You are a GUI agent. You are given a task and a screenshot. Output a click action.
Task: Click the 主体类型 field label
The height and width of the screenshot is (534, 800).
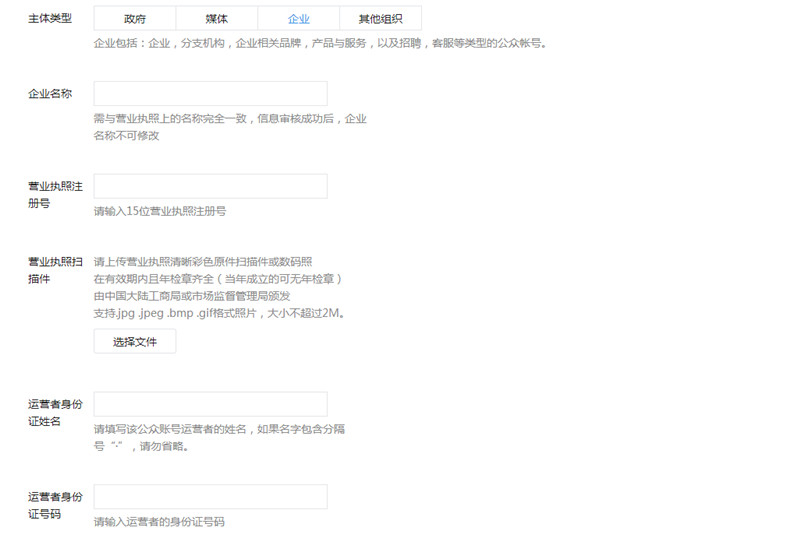coord(50,18)
